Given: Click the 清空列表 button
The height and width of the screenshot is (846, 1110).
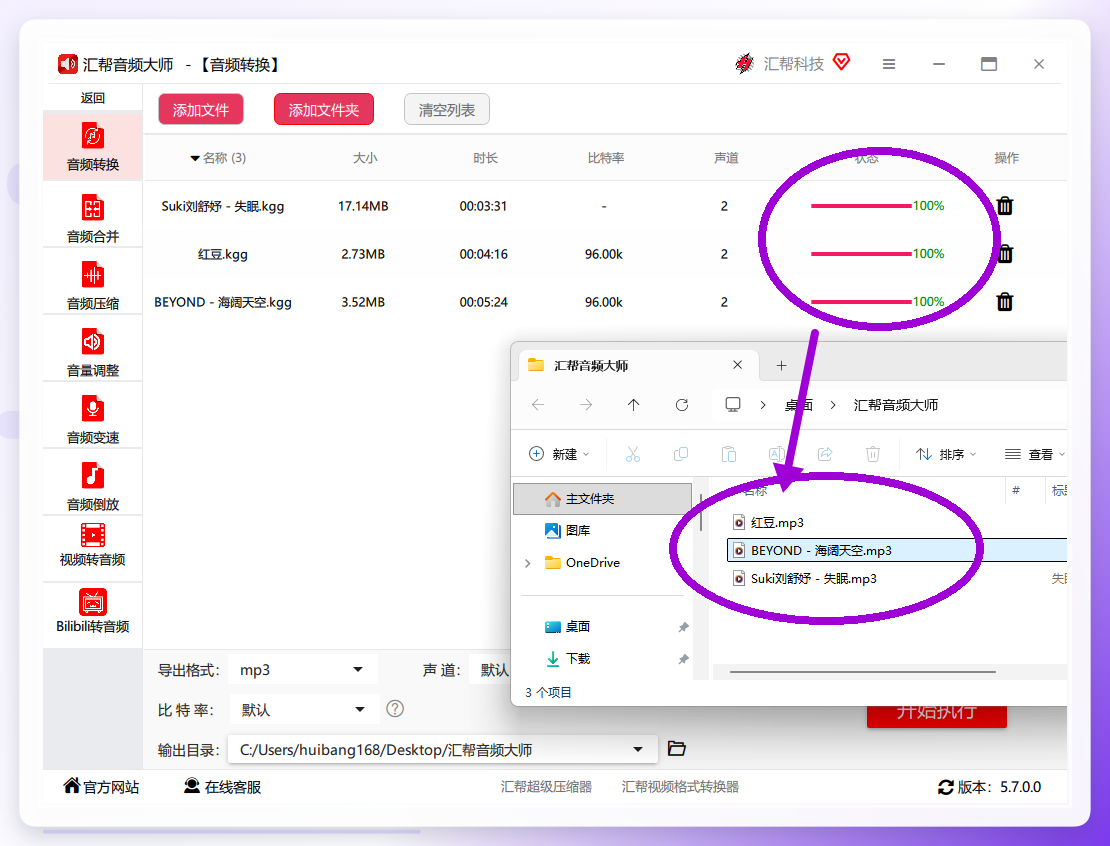Looking at the screenshot, I should (x=447, y=110).
